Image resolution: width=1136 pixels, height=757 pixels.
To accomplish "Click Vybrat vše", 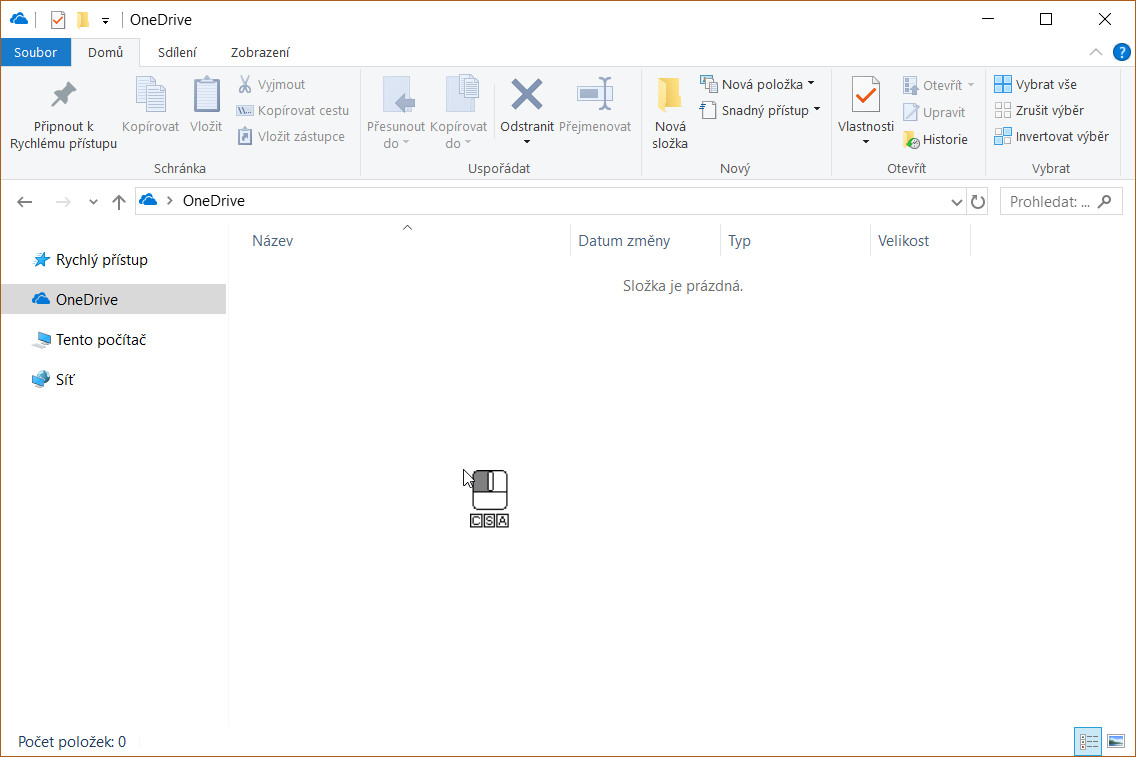I will 1036,84.
